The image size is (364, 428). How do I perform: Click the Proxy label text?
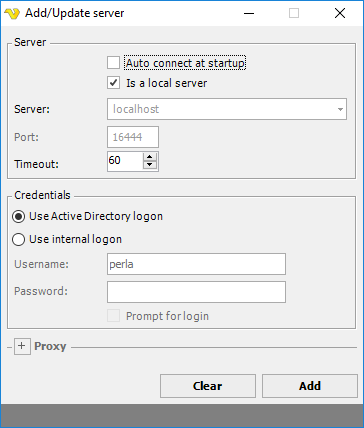coord(50,346)
